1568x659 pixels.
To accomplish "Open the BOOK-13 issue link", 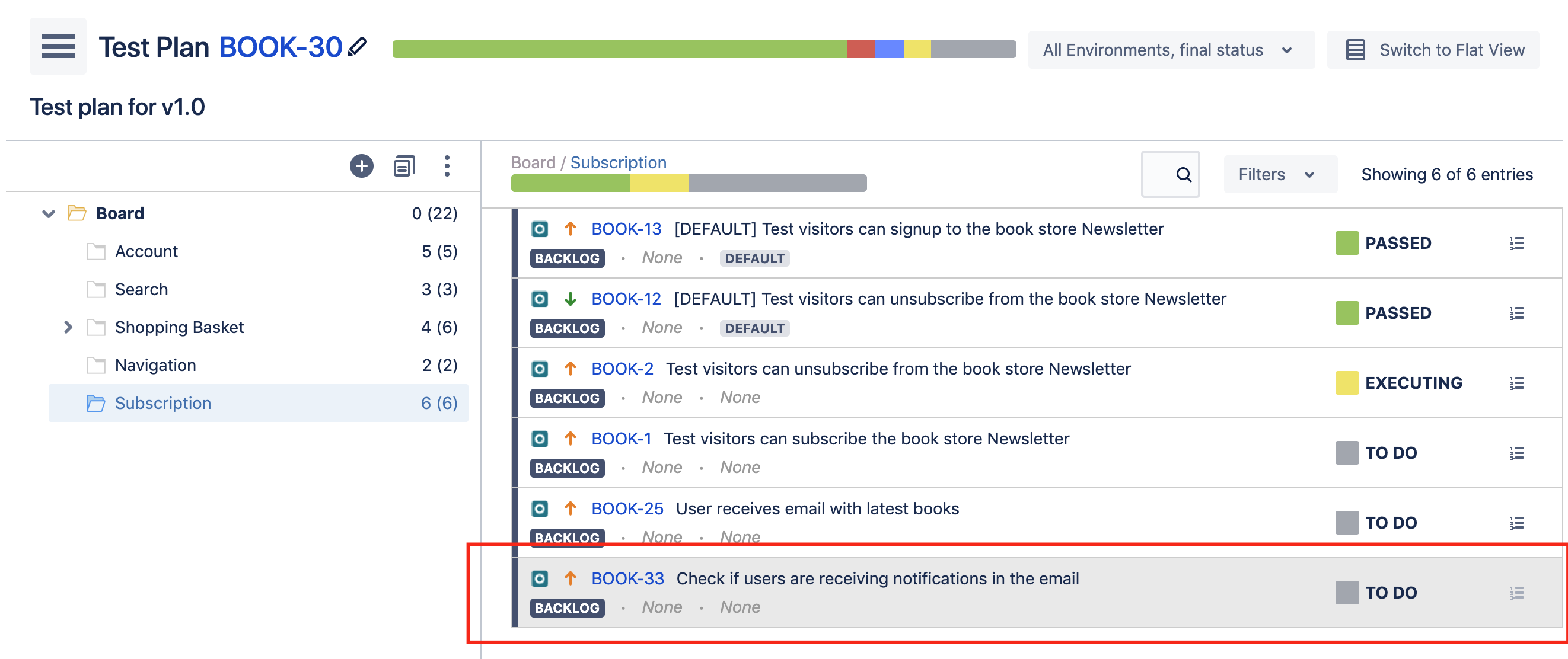I will point(626,229).
